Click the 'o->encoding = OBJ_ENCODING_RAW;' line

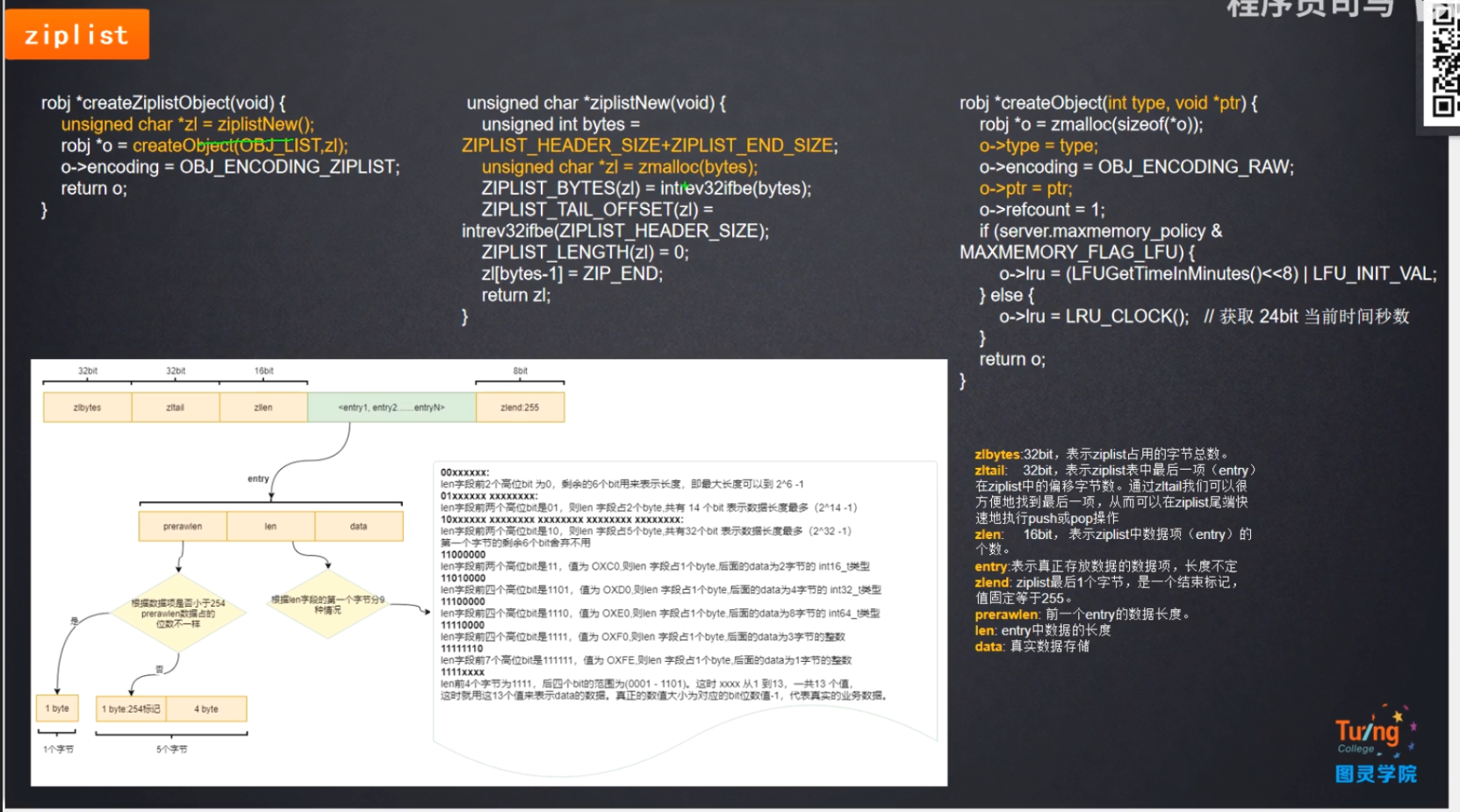(1137, 167)
